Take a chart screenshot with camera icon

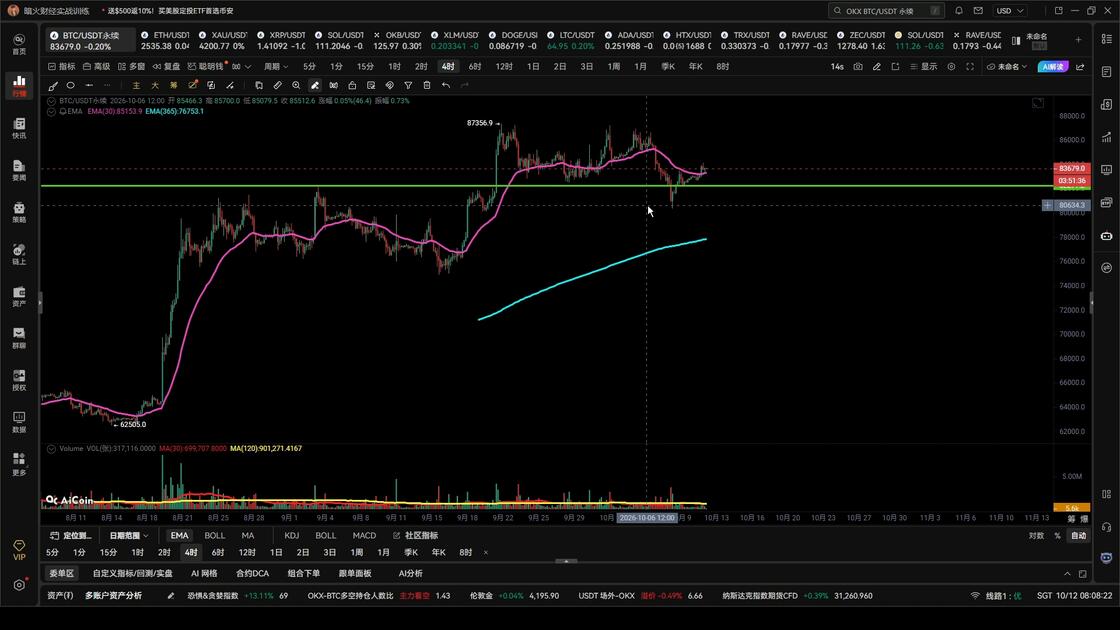click(x=858, y=66)
